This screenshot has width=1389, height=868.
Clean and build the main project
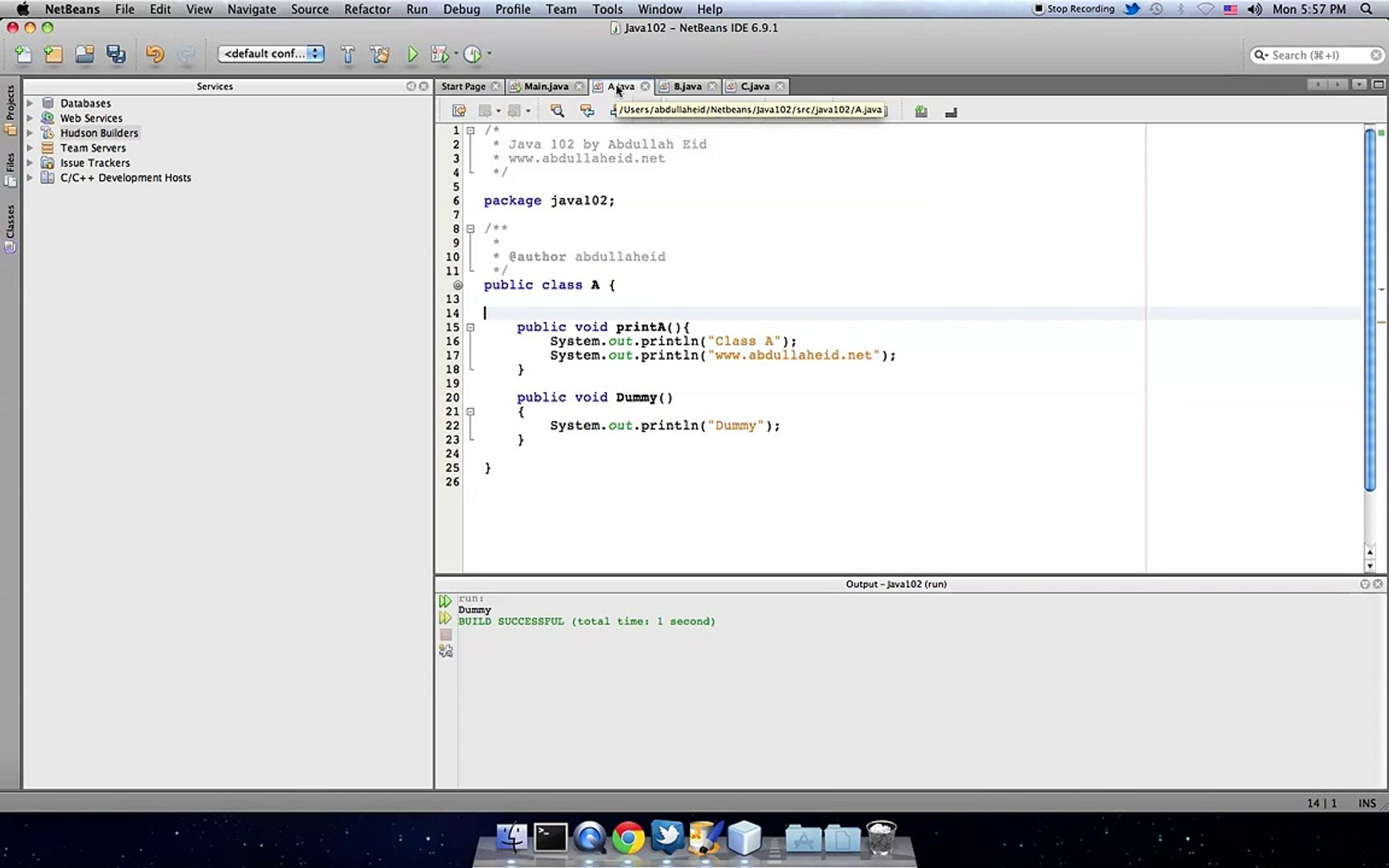(380, 54)
